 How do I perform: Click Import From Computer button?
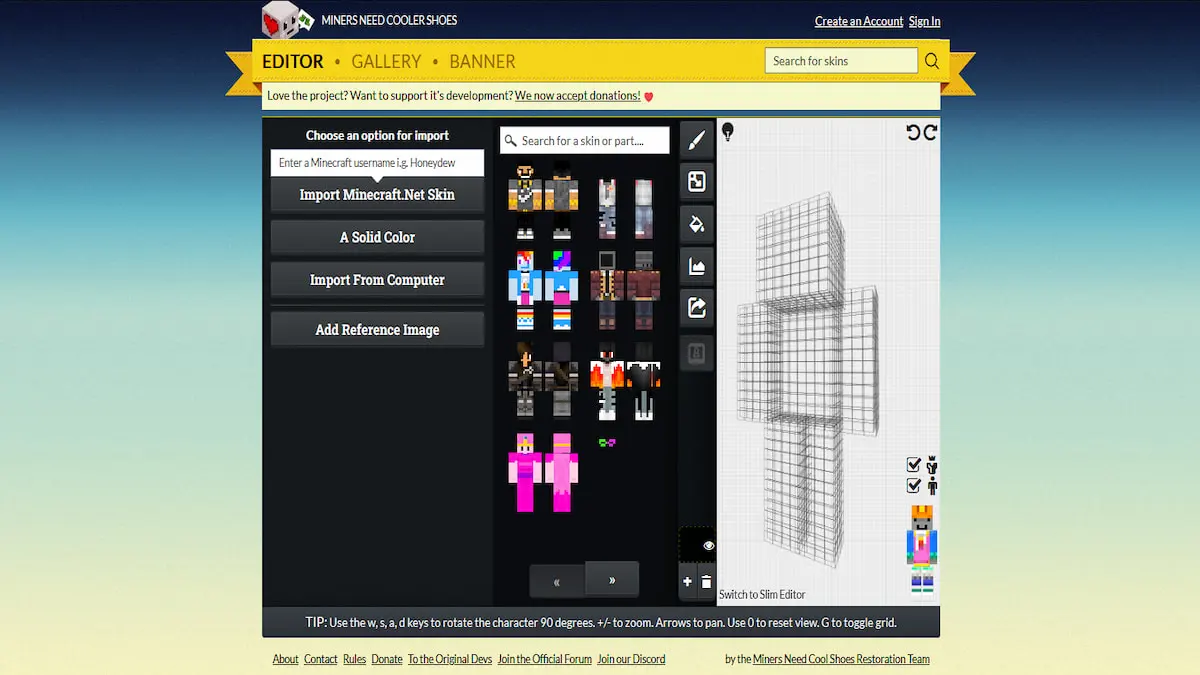coord(377,280)
